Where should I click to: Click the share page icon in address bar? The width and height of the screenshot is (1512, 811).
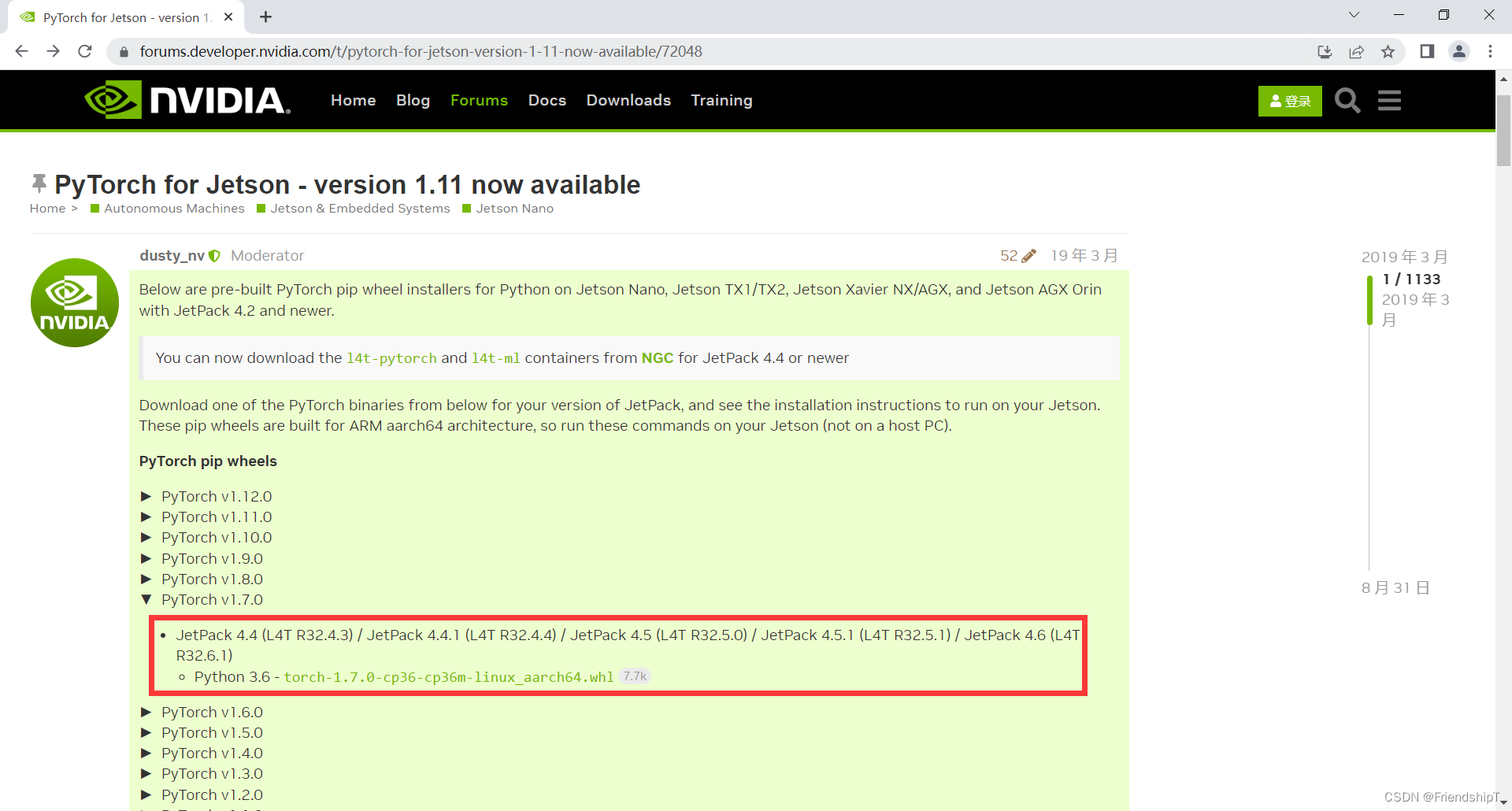(1356, 51)
